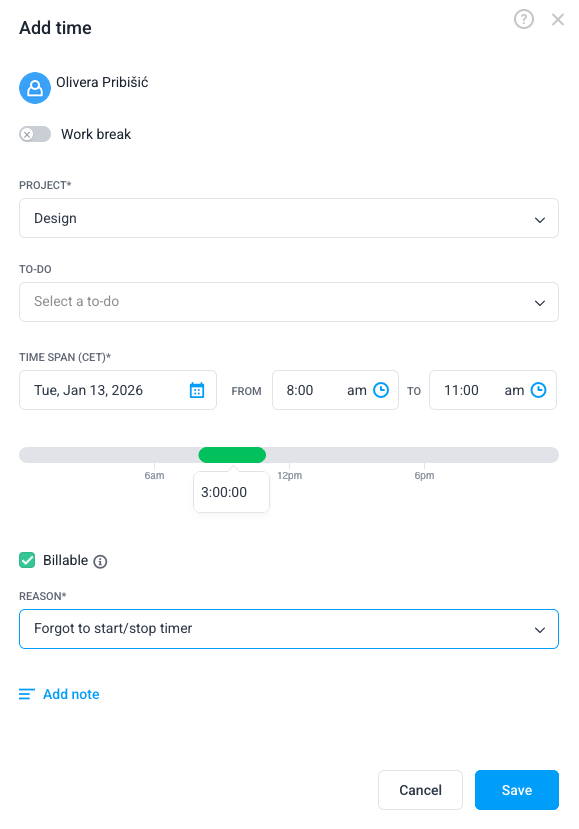Click the Cancel button
Screen dimensions: 579x829
(420, 789)
